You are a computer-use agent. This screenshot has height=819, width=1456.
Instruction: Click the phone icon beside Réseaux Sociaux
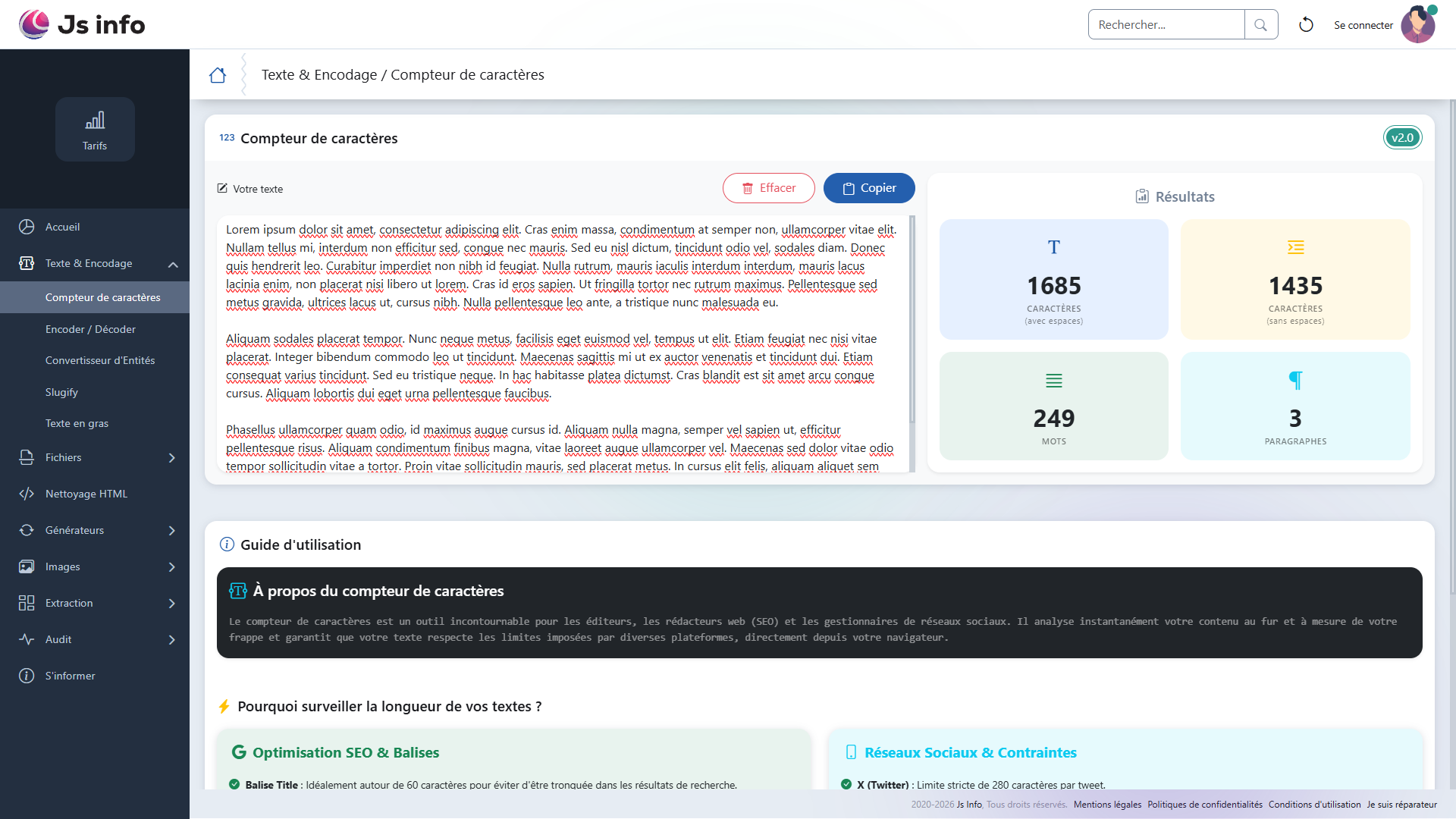[x=852, y=752]
